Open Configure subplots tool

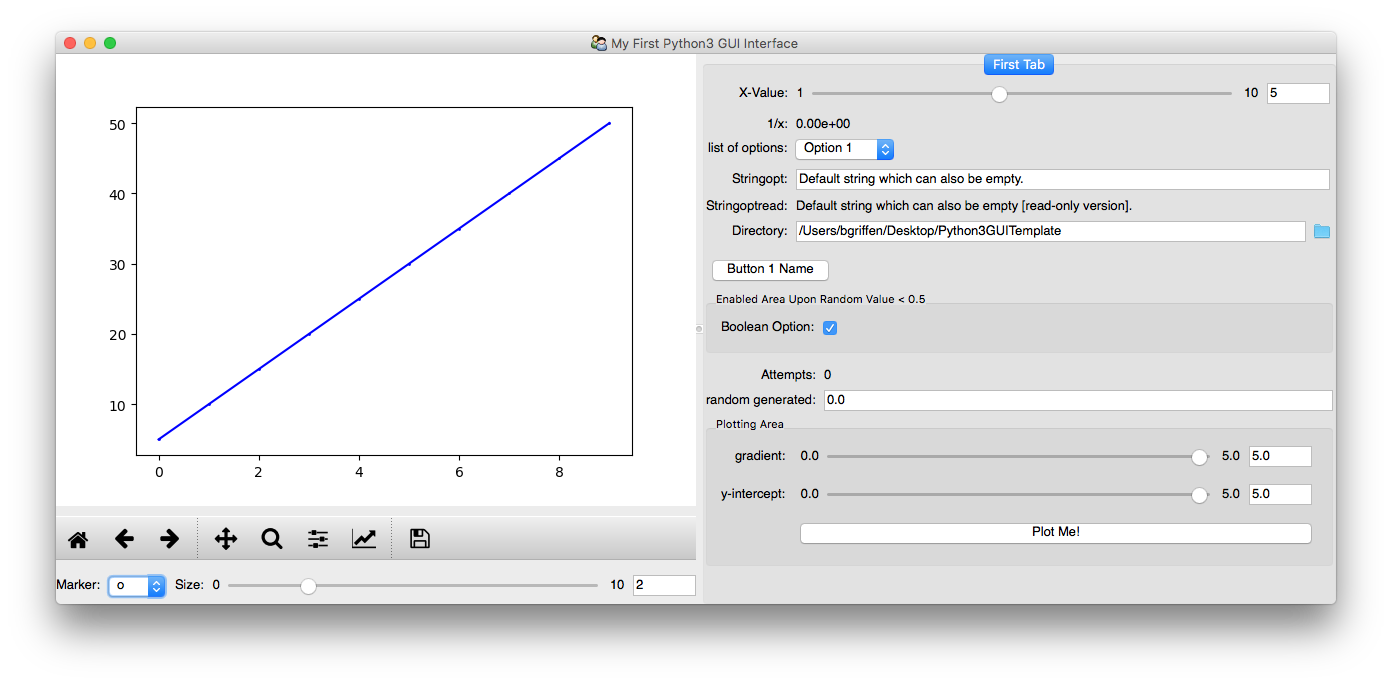(x=318, y=539)
